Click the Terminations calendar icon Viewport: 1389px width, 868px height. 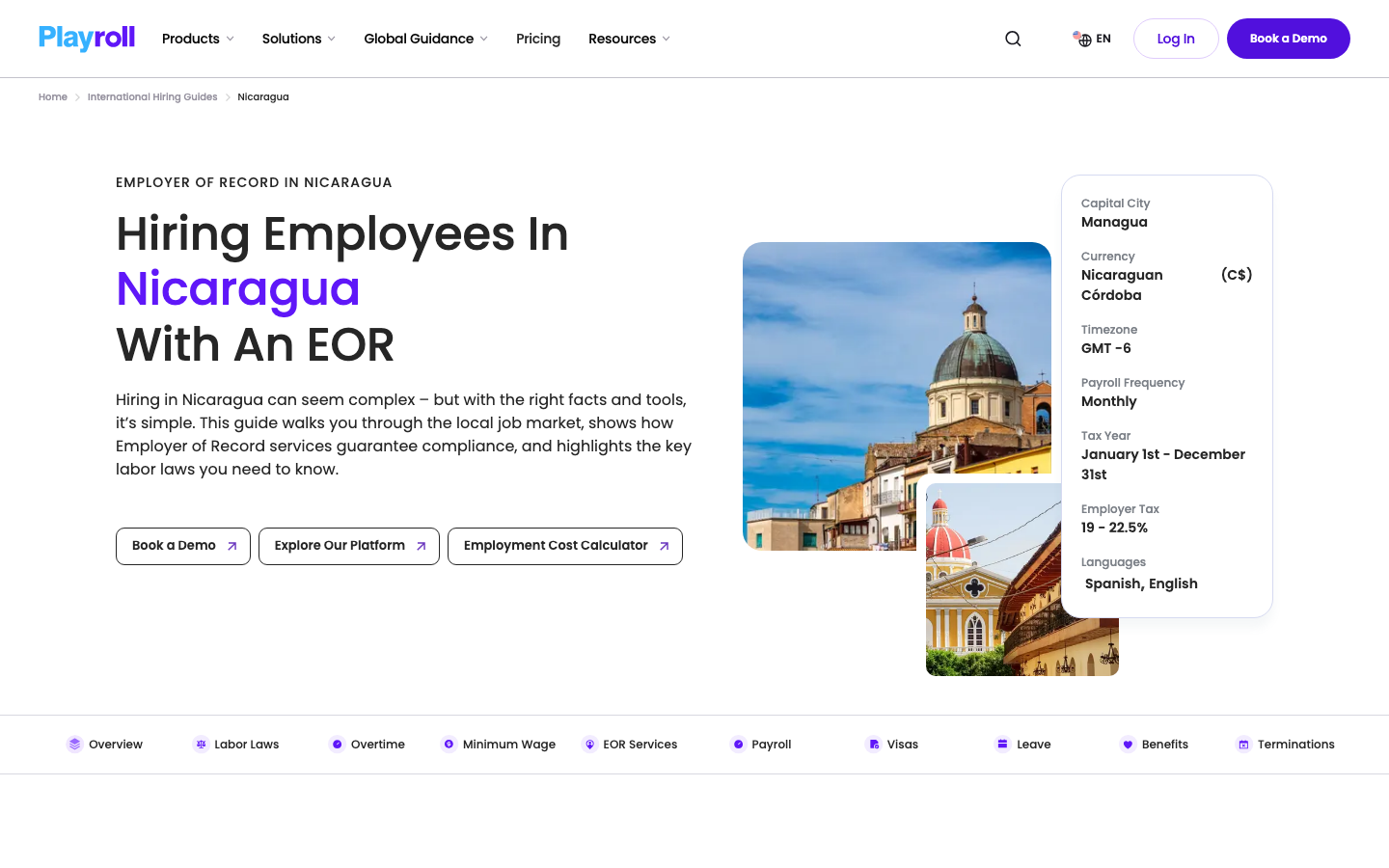click(x=1243, y=745)
